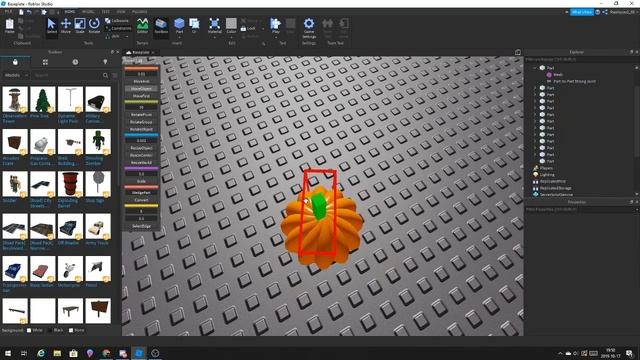This screenshot has width=640, height=360.
Task: Open the UI insert tool
Action: tap(194, 25)
